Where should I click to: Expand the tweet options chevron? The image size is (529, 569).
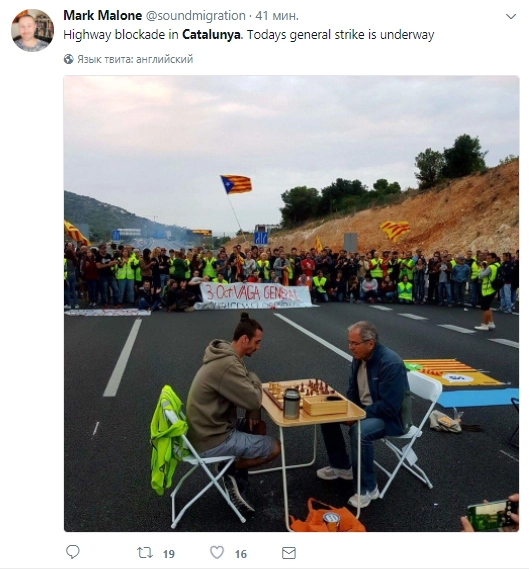[511, 16]
